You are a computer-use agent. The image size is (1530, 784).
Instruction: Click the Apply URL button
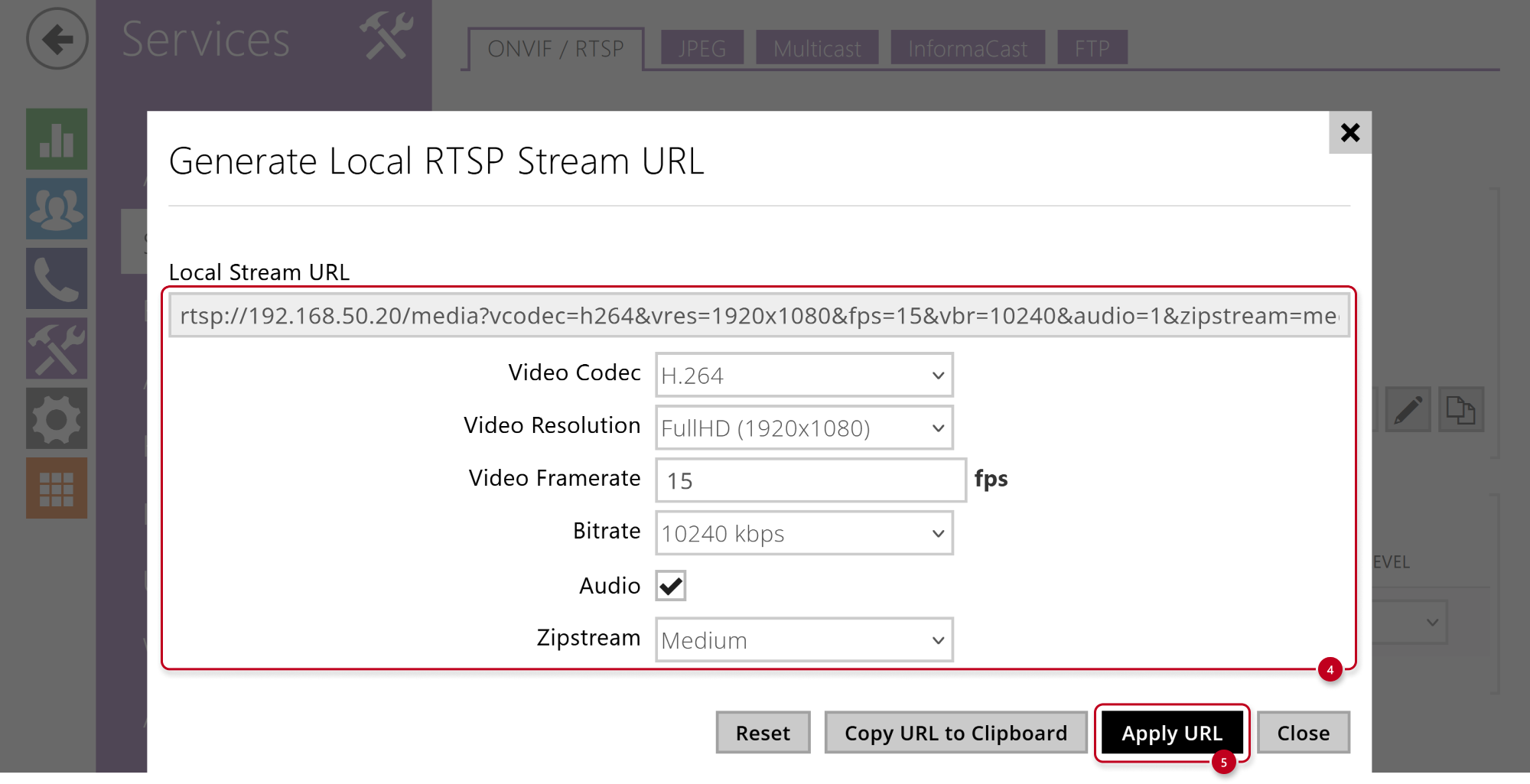pos(1172,733)
